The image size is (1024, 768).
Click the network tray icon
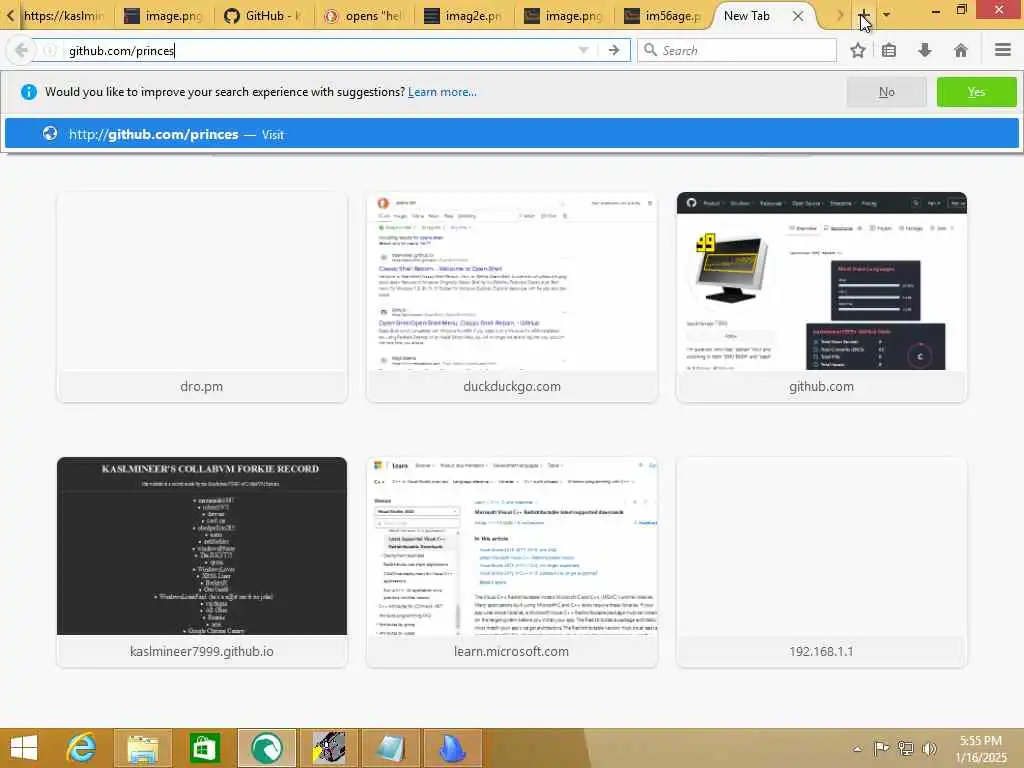point(905,748)
